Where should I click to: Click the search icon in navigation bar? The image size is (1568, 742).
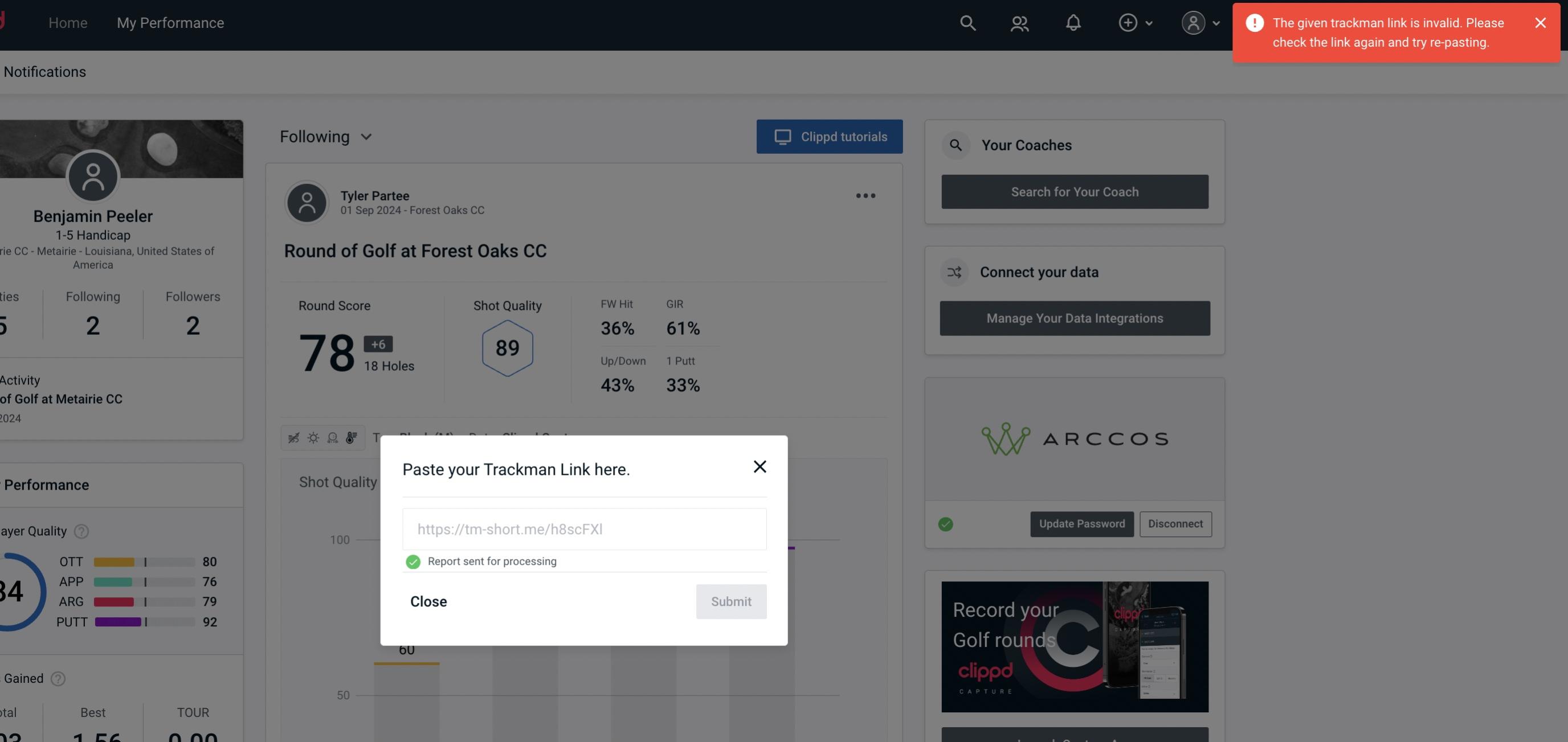[965, 22]
